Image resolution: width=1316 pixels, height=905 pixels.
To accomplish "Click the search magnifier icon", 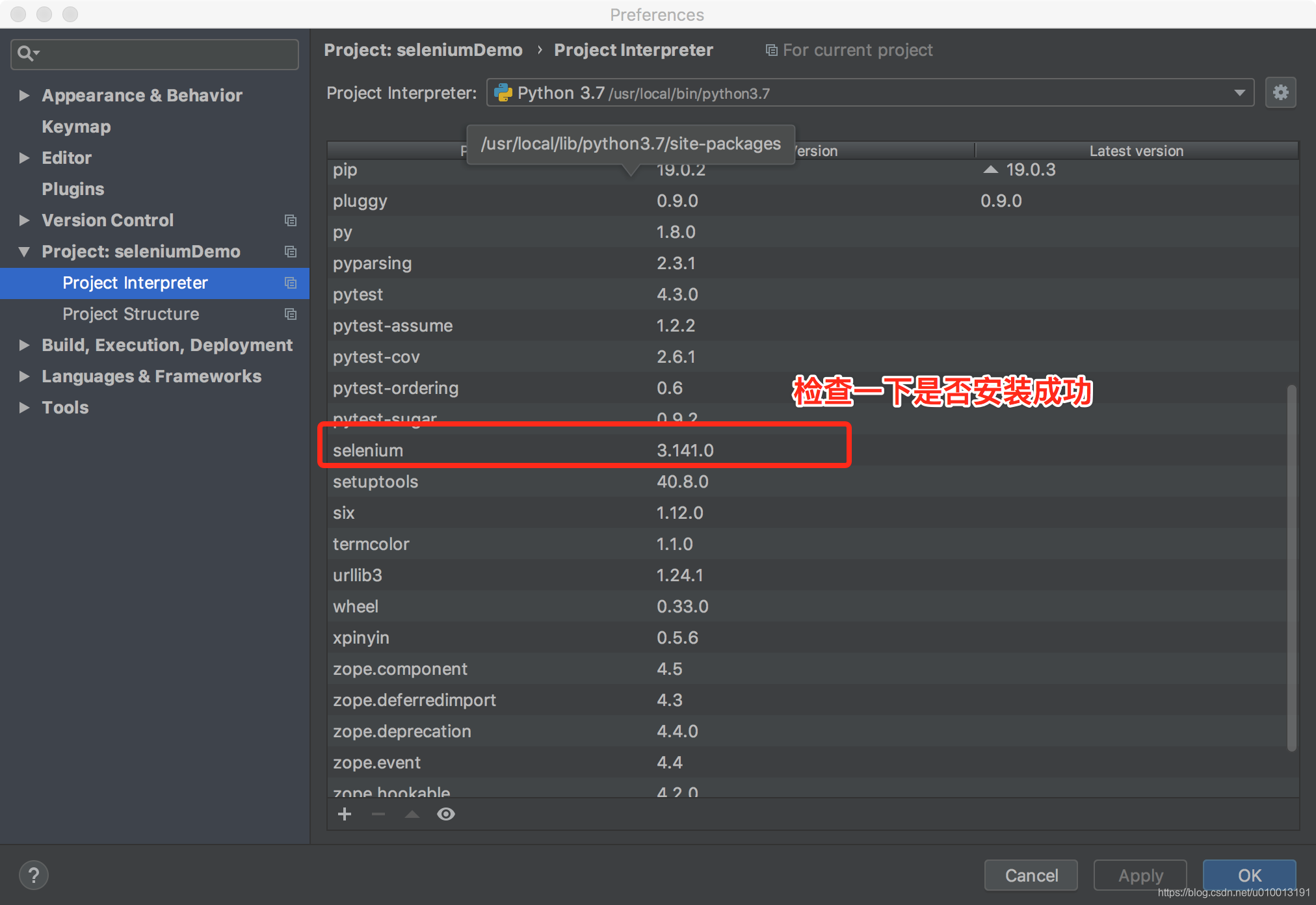I will coord(27,53).
